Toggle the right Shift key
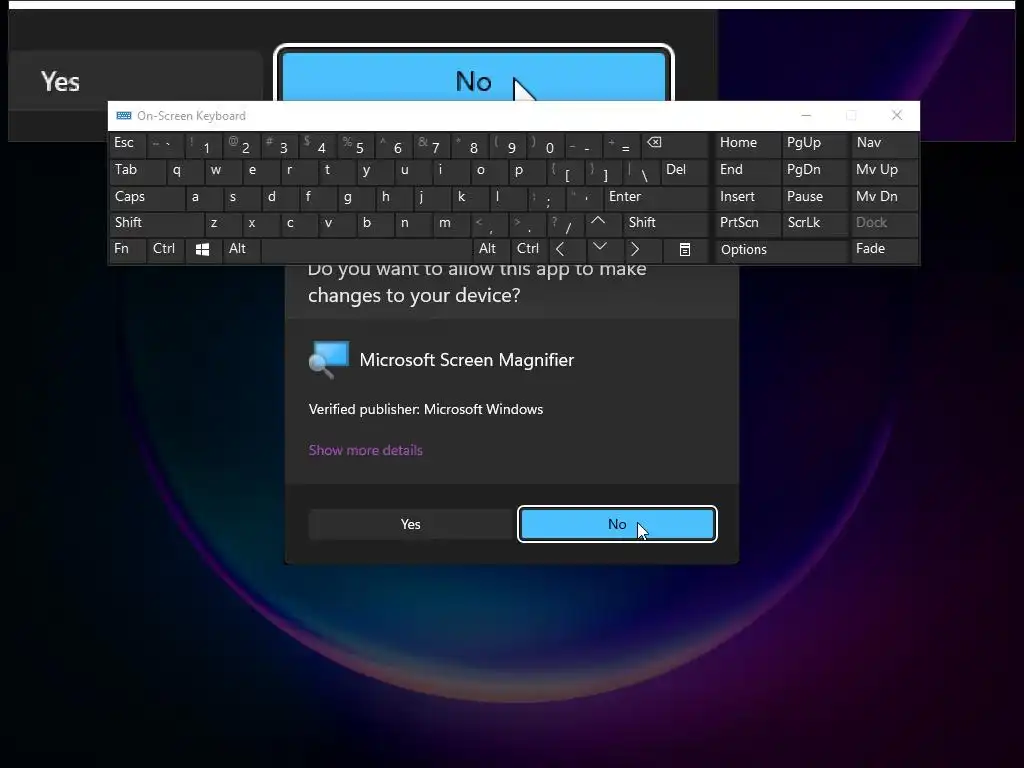Screen dimensions: 1024x768 click(666, 223)
